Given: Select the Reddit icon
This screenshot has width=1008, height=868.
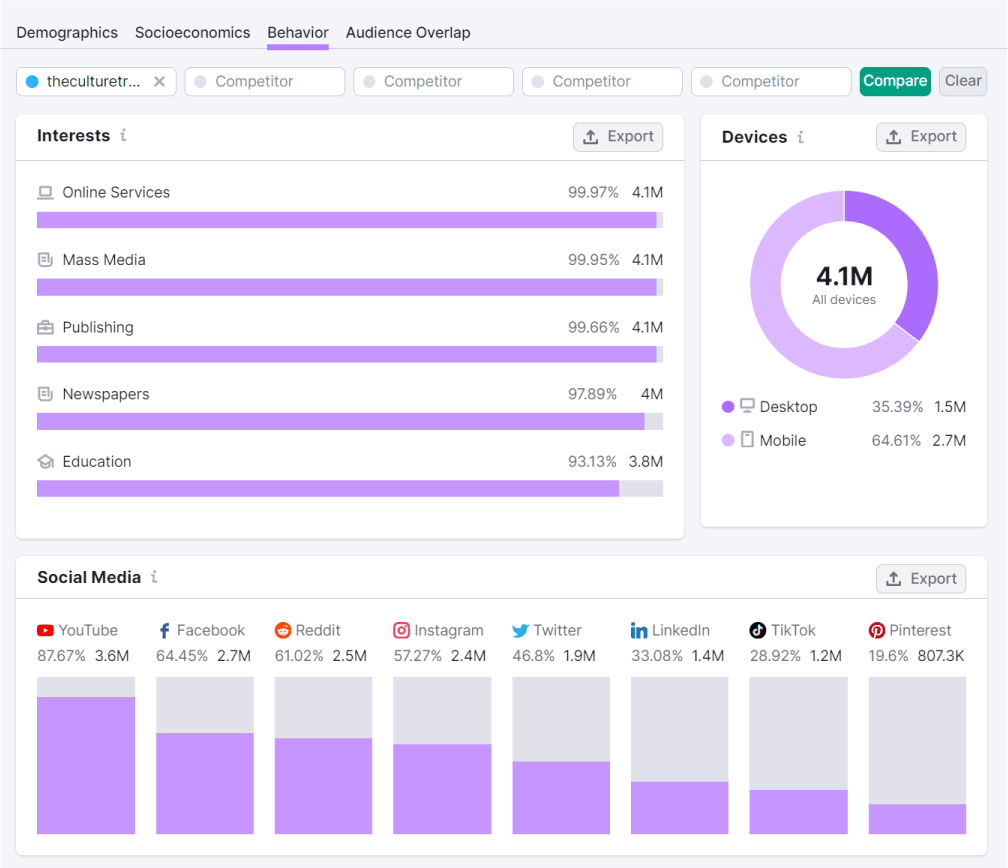Looking at the screenshot, I should pyautogui.click(x=282, y=630).
